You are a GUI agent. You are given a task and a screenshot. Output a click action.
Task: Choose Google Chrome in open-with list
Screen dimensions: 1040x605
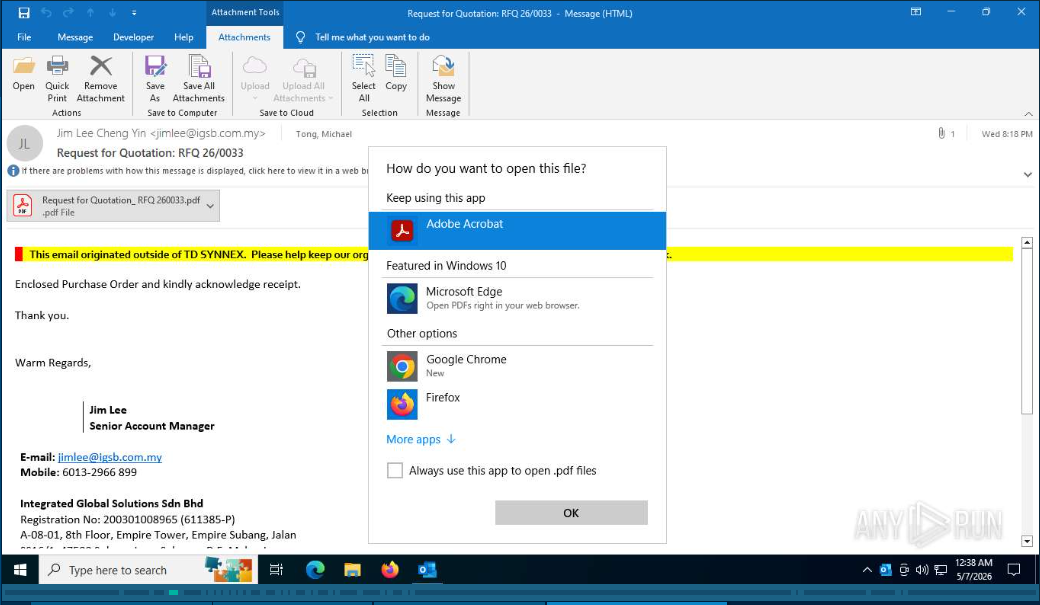coord(517,366)
